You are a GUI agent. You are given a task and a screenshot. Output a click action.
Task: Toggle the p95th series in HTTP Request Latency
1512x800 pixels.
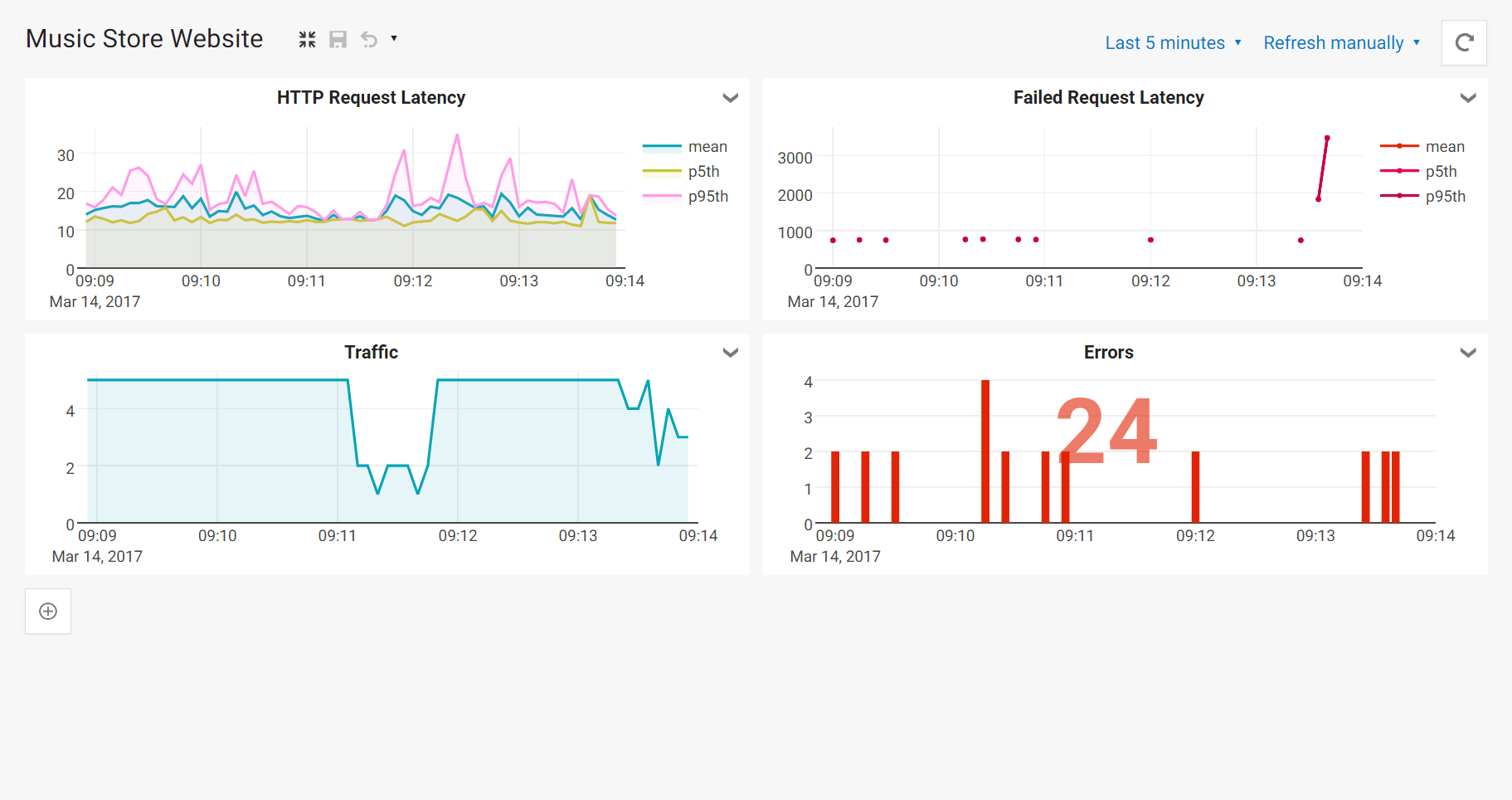[x=706, y=196]
